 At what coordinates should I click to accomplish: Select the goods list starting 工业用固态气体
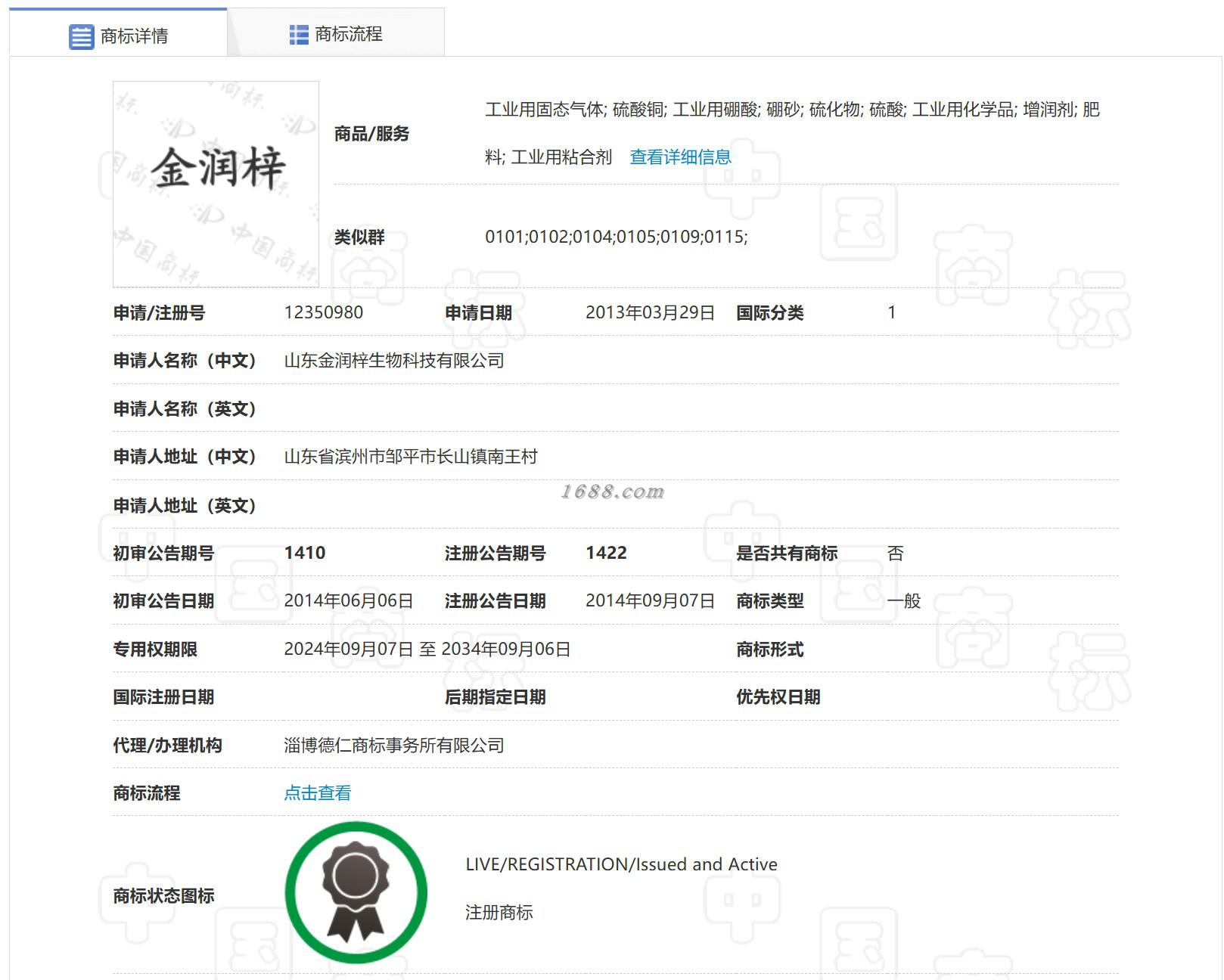click(x=792, y=133)
